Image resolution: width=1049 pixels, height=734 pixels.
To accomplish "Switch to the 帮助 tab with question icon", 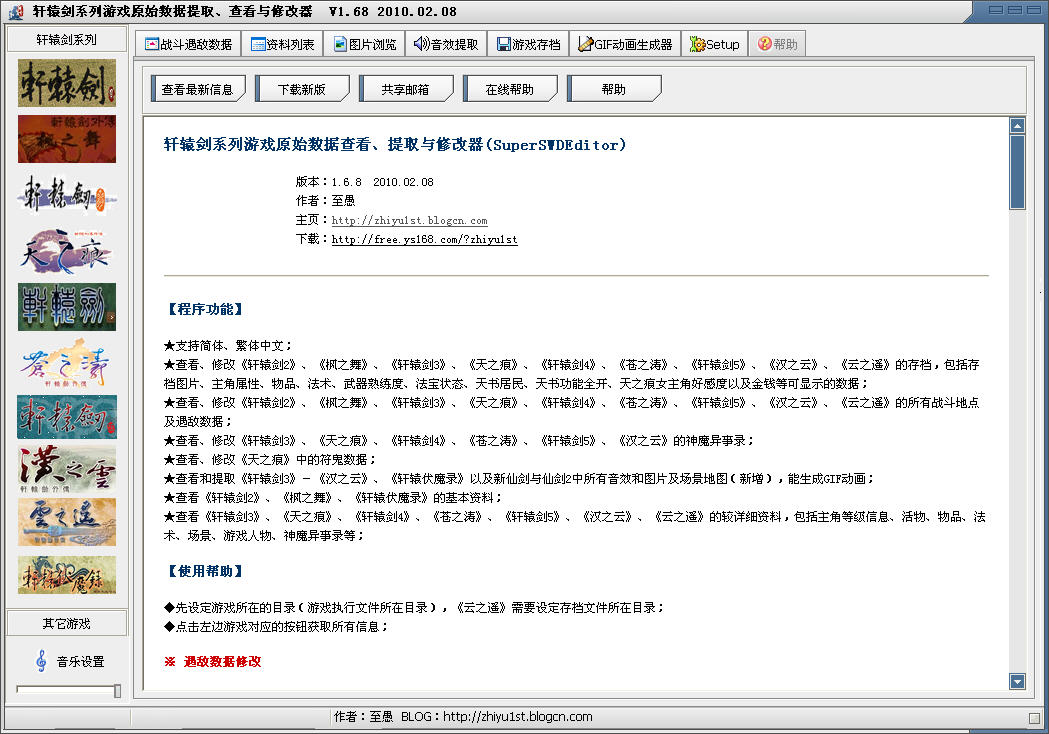I will click(x=777, y=44).
